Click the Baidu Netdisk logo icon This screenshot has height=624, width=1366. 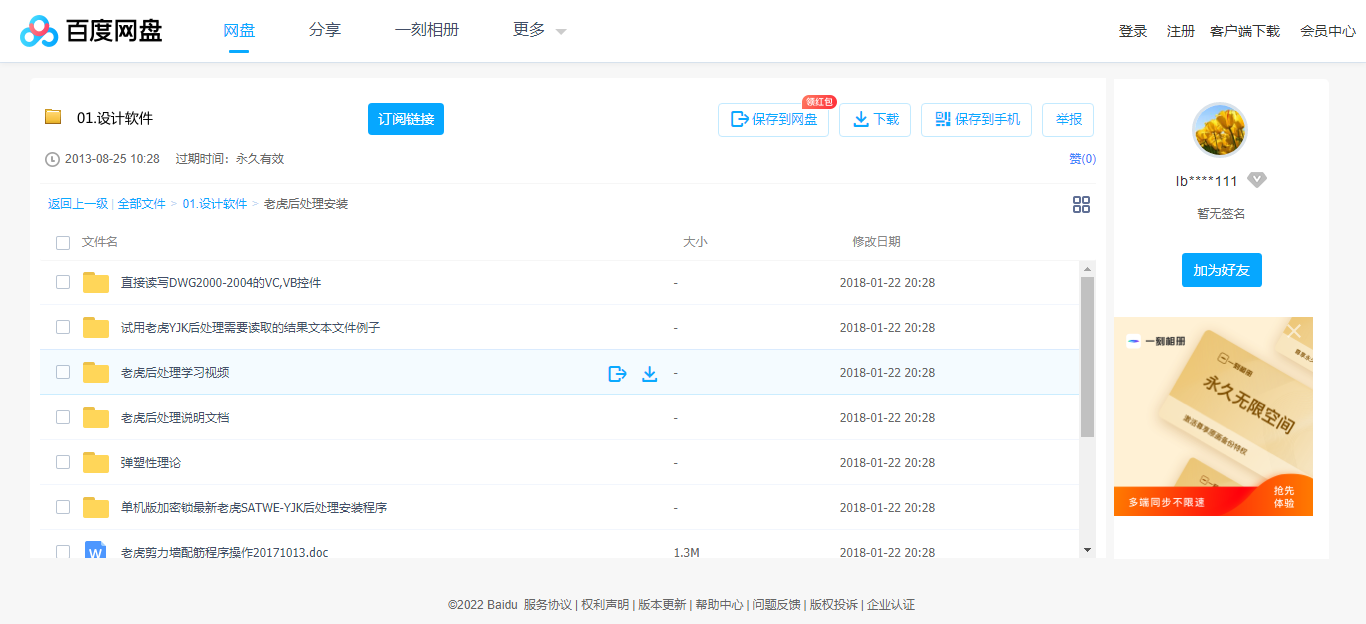point(38,29)
